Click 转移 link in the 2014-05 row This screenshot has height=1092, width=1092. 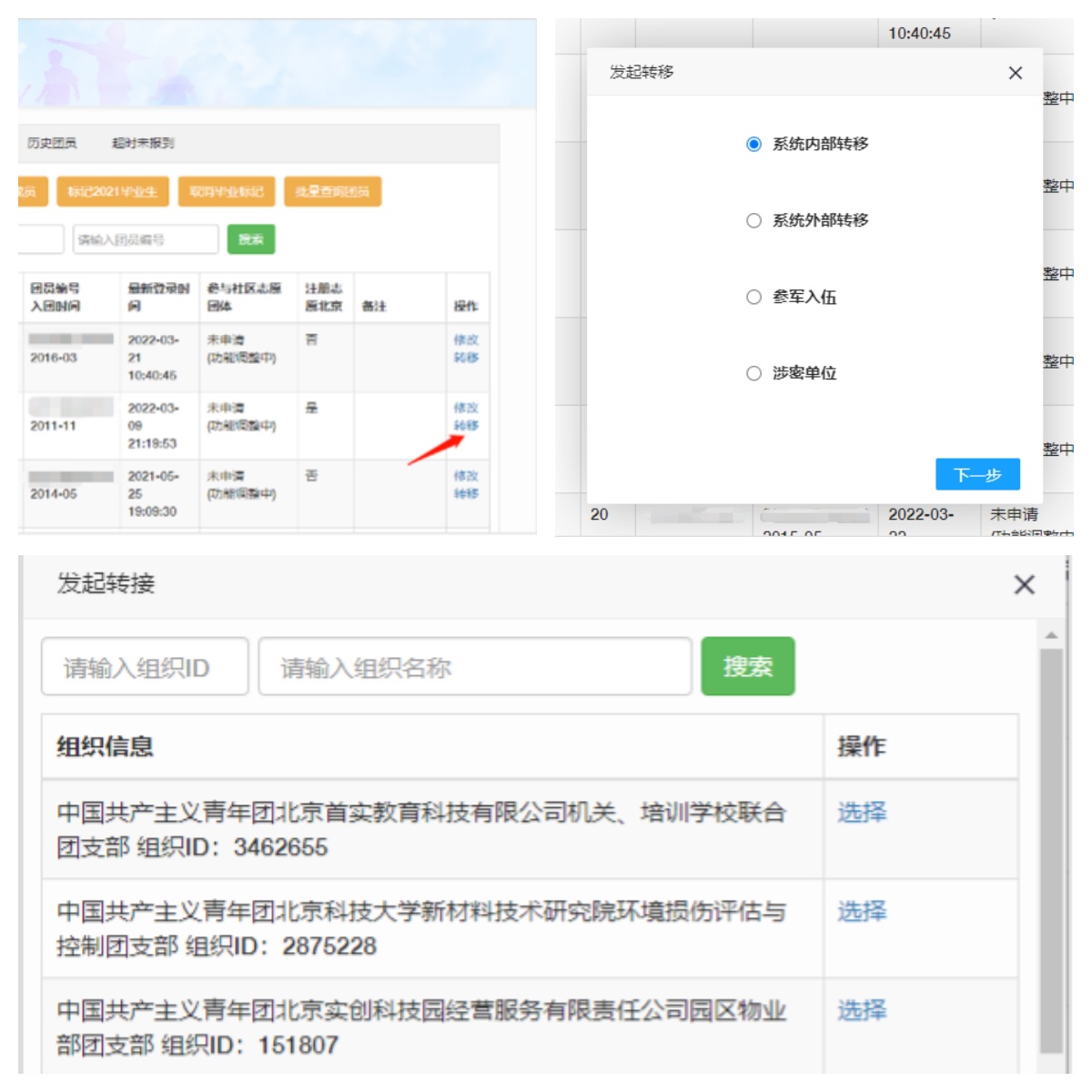coord(466,494)
